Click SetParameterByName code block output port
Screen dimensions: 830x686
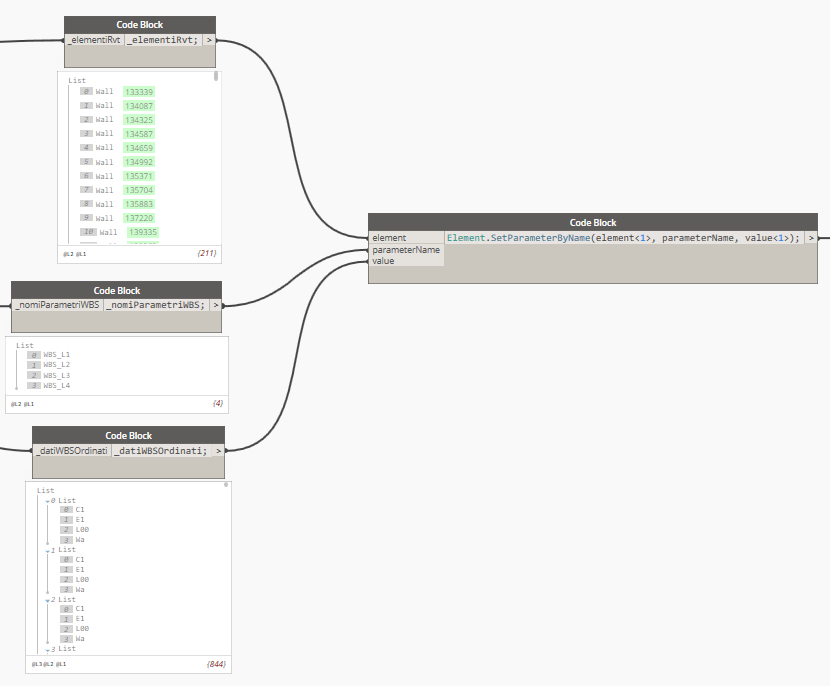pos(811,238)
